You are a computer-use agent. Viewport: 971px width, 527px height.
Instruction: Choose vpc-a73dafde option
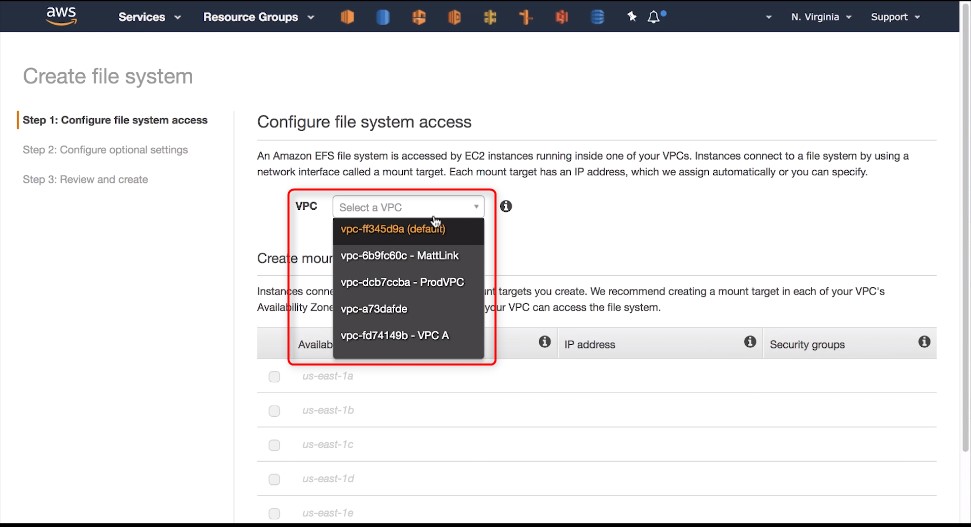click(x=409, y=308)
